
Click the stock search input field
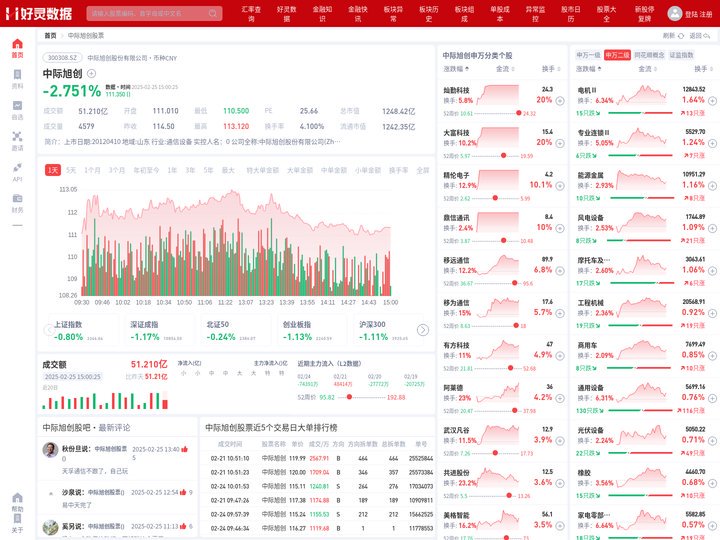pyautogui.click(x=147, y=13)
